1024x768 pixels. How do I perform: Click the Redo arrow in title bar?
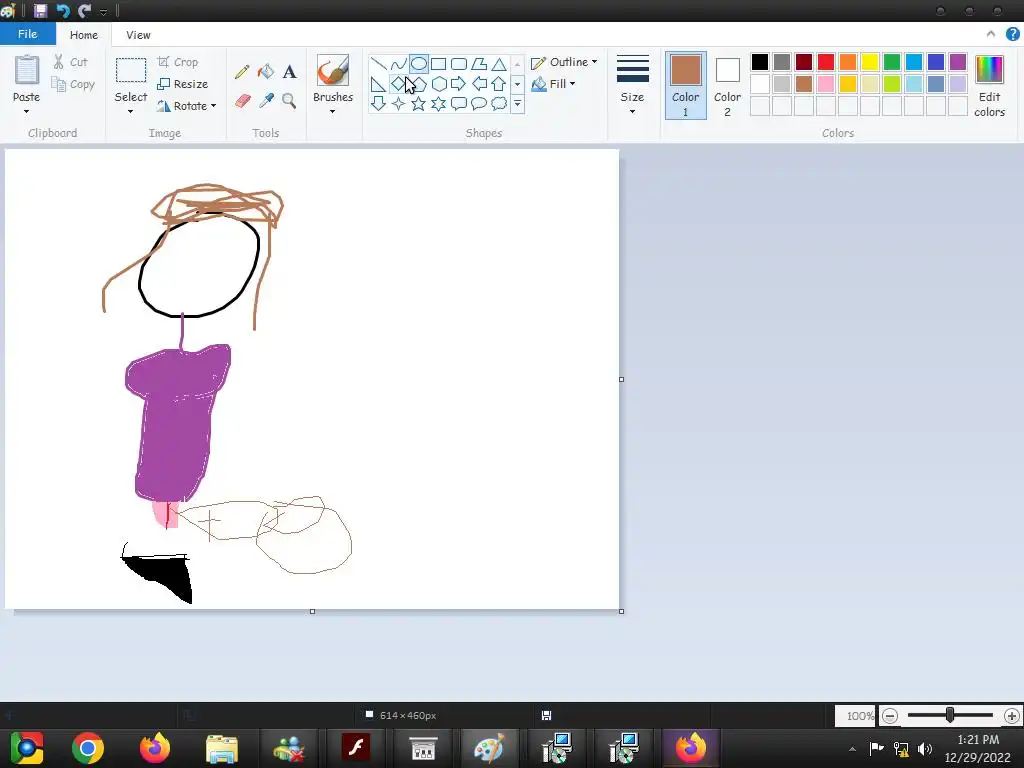click(x=84, y=10)
